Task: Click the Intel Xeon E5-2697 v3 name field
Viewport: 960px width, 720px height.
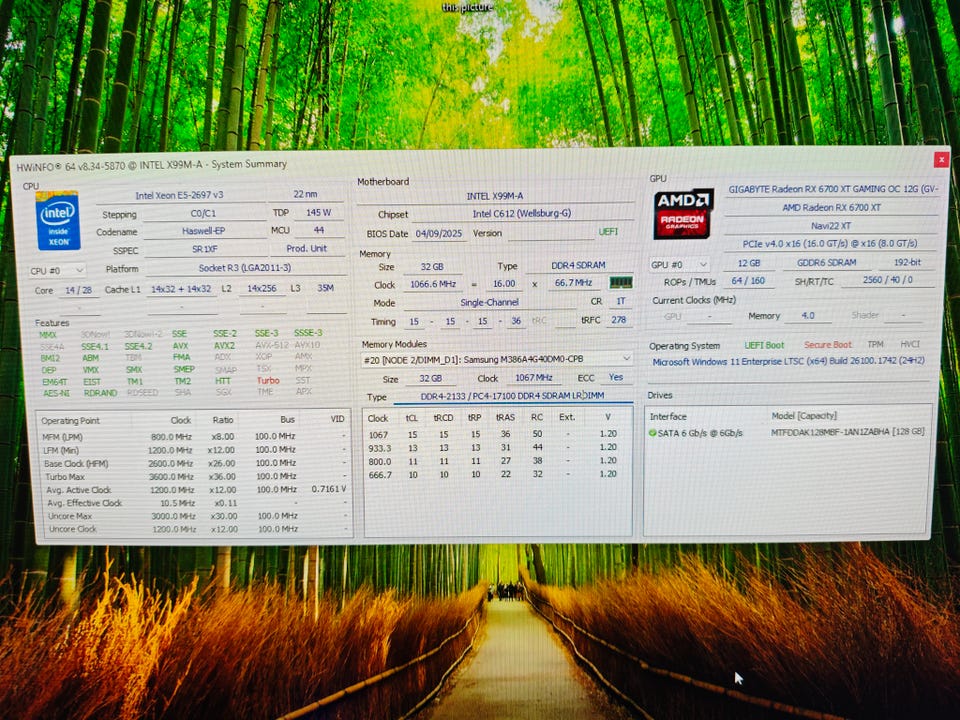Action: tap(179, 195)
